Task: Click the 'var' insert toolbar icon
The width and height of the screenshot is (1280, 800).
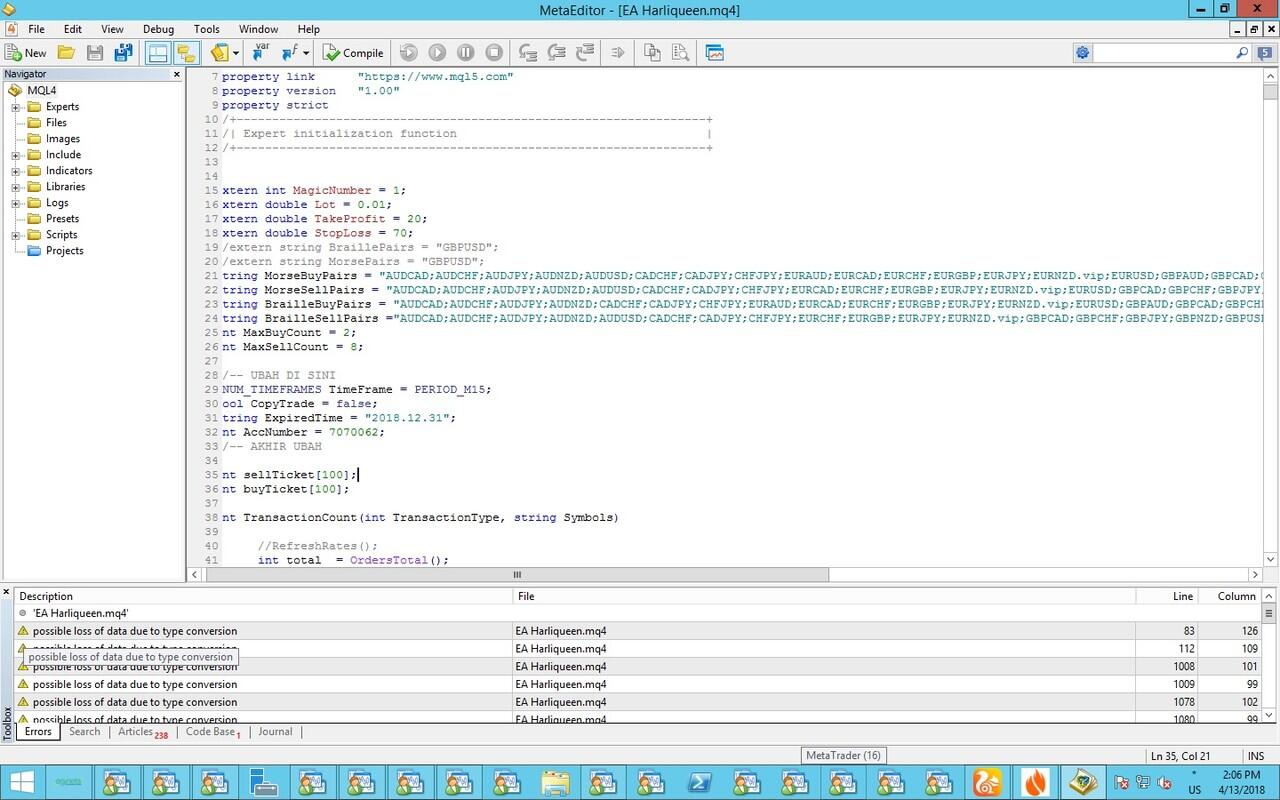Action: pos(260,53)
